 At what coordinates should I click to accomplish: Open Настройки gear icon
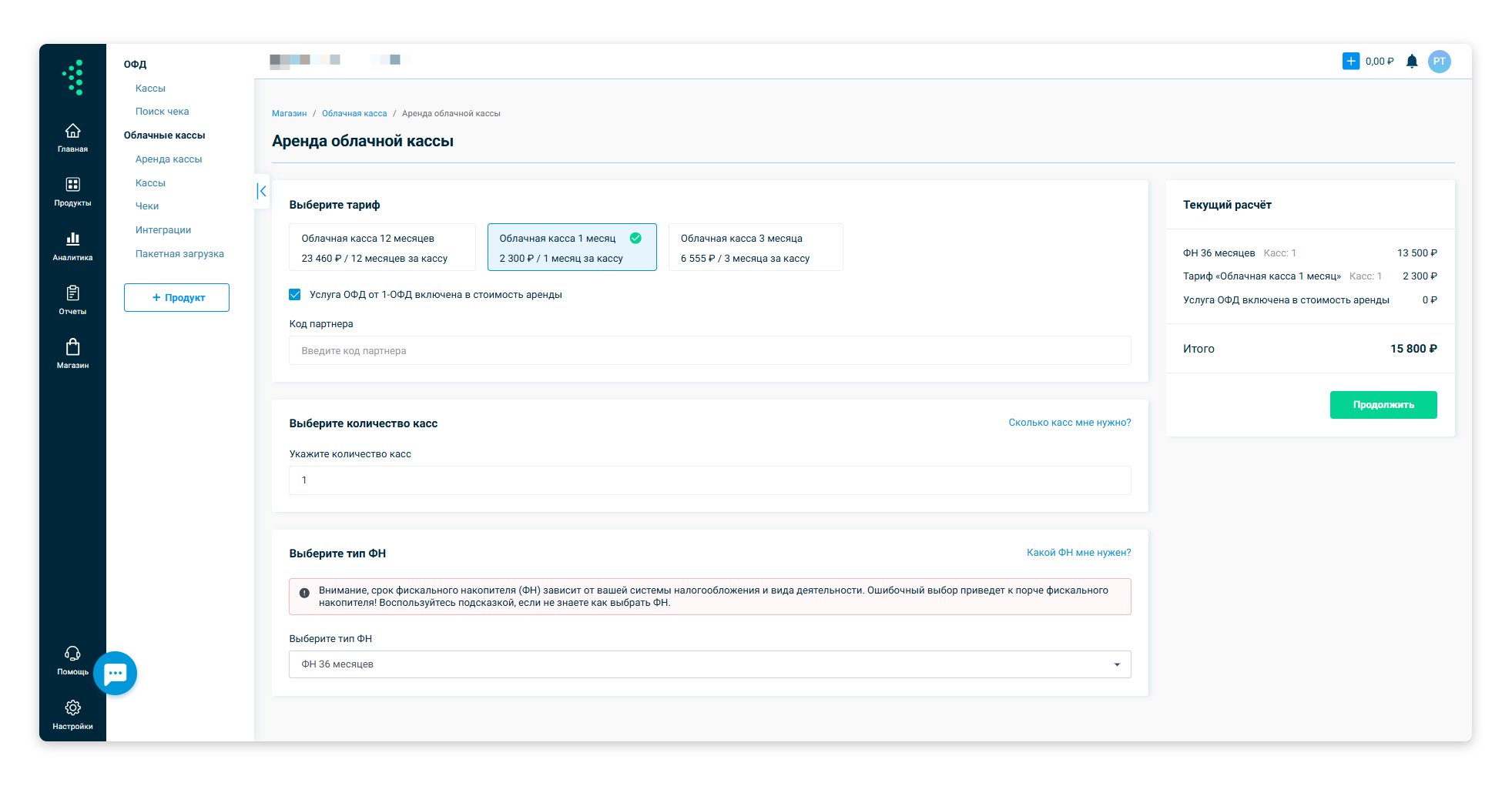coord(72,708)
